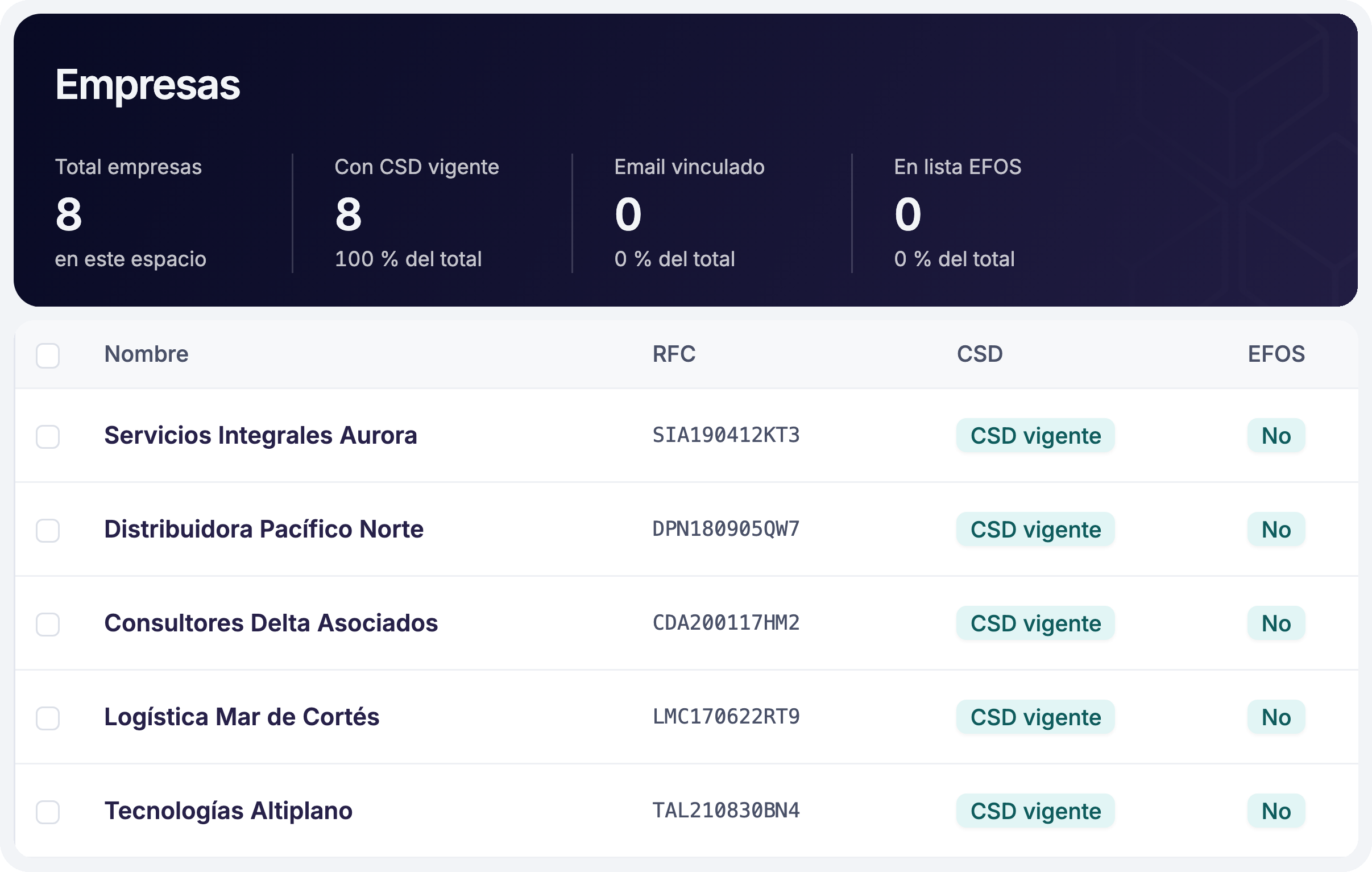Click CSD vigente badge for Servicios Integrales Aurora
The image size is (1372, 872).
pos(1035,436)
